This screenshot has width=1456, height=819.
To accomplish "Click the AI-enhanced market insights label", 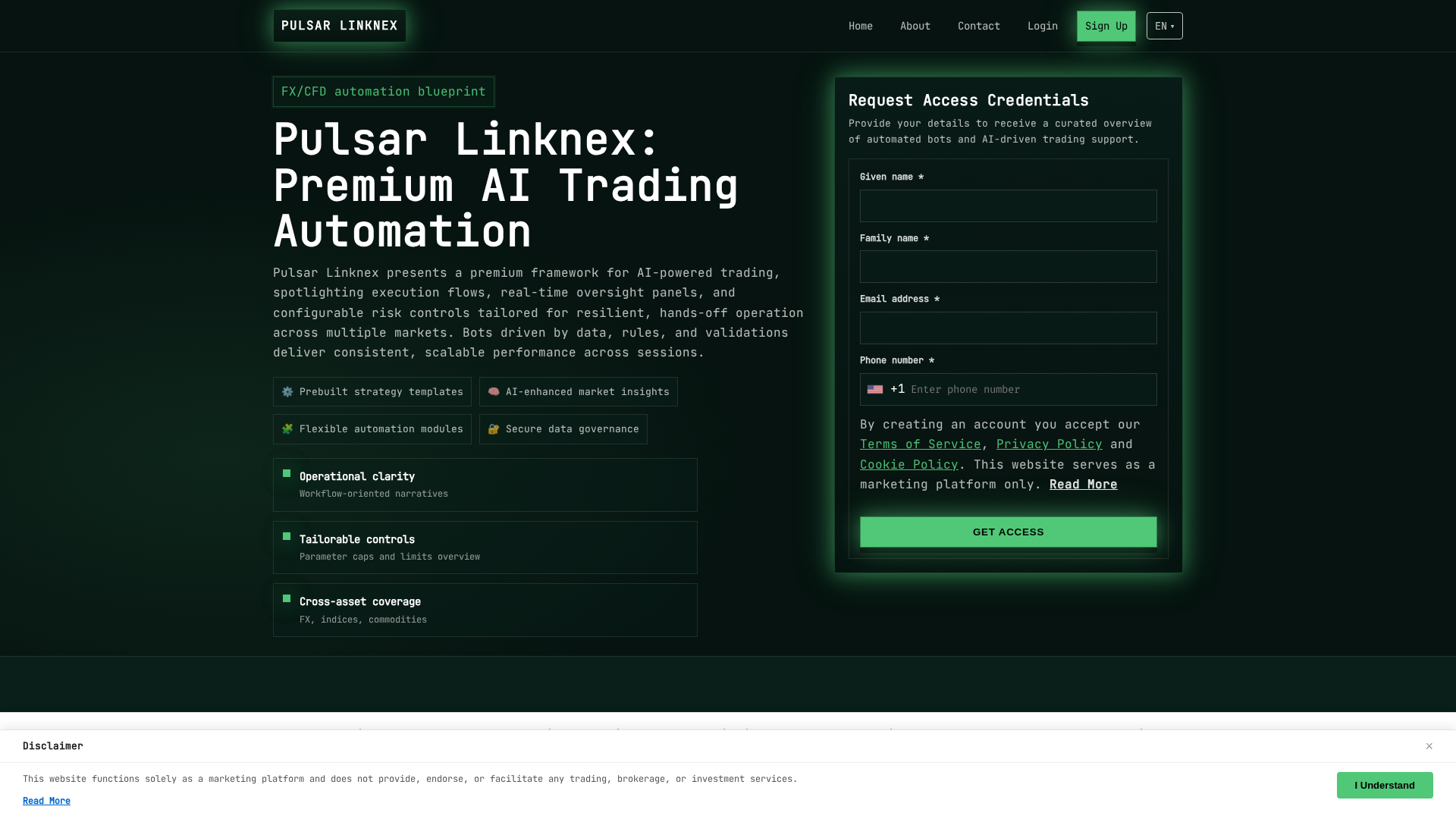I will pos(588,392).
